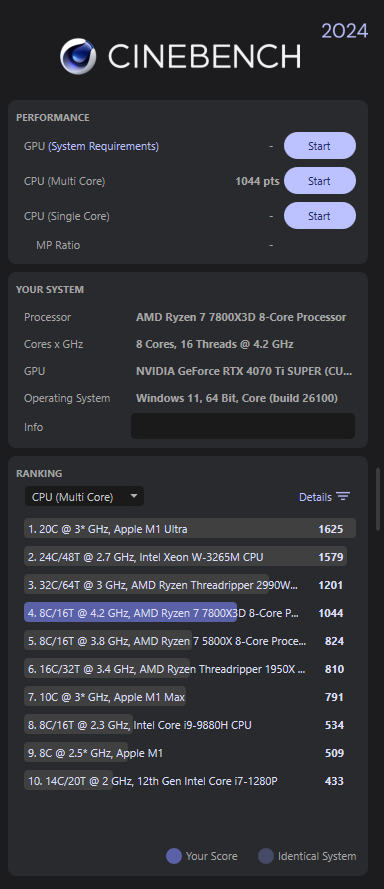Select the Ryzen 7 5800X ranking entry

click(190, 641)
